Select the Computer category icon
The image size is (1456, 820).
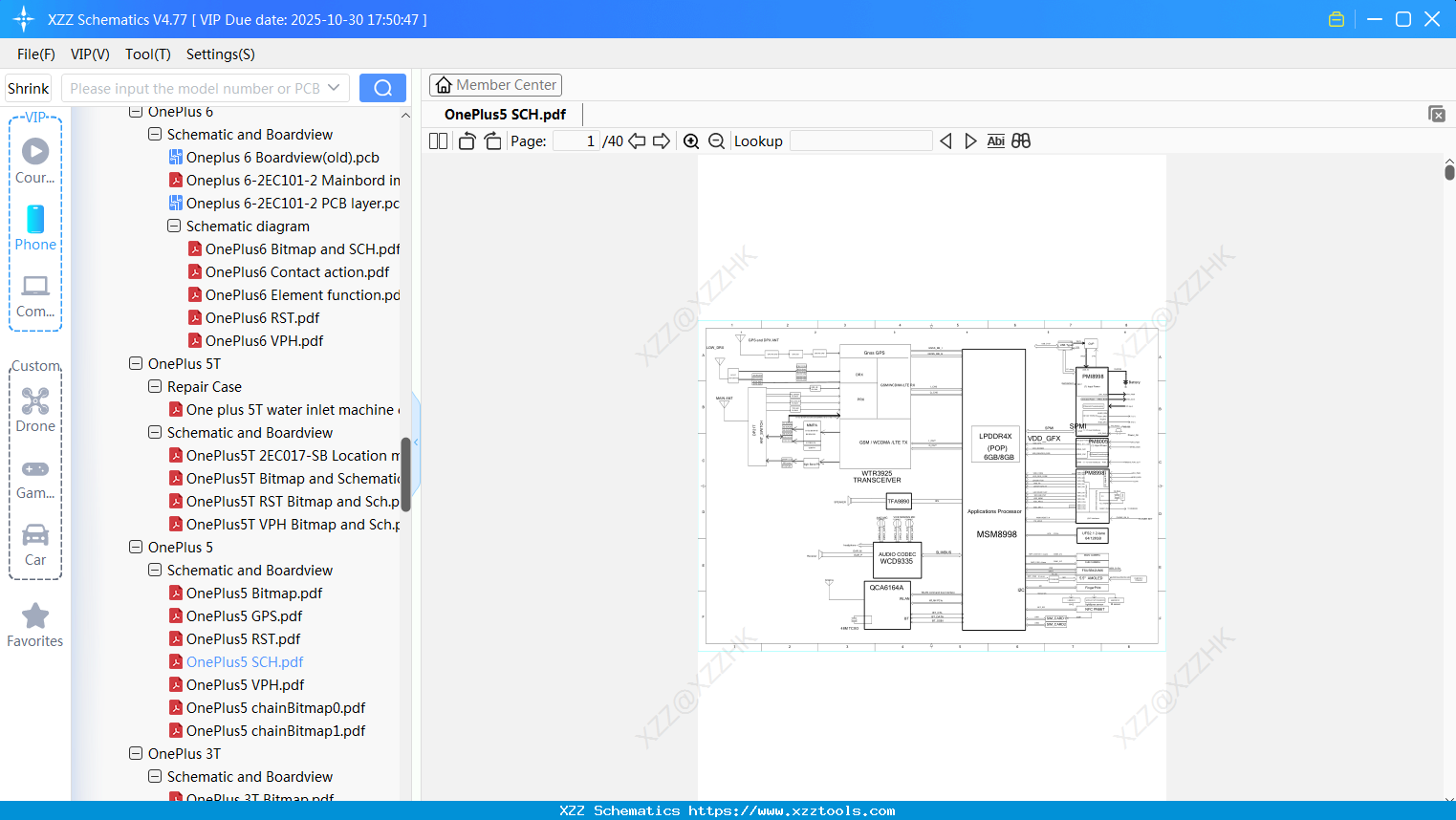[35, 295]
